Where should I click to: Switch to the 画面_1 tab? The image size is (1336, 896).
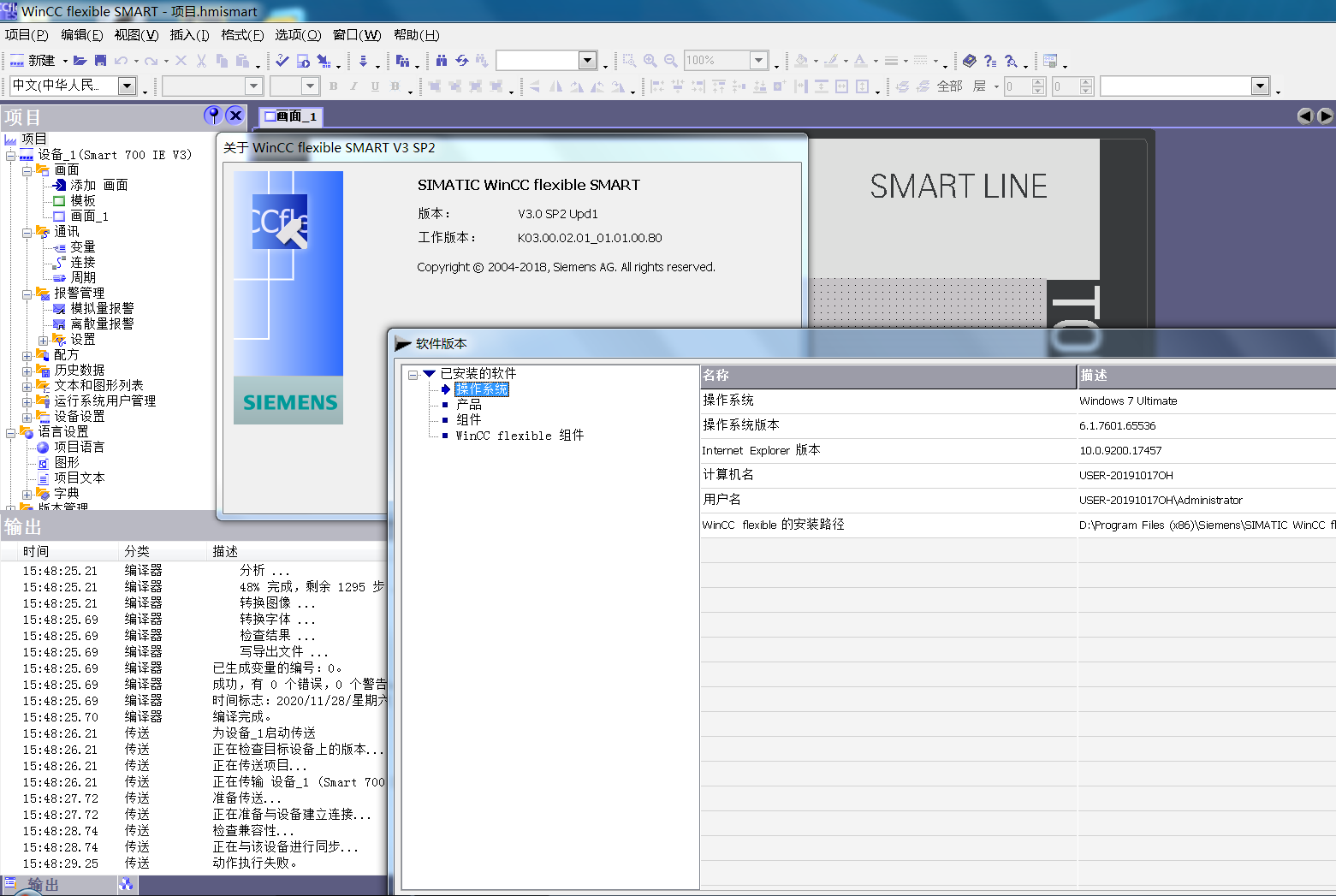[x=291, y=116]
